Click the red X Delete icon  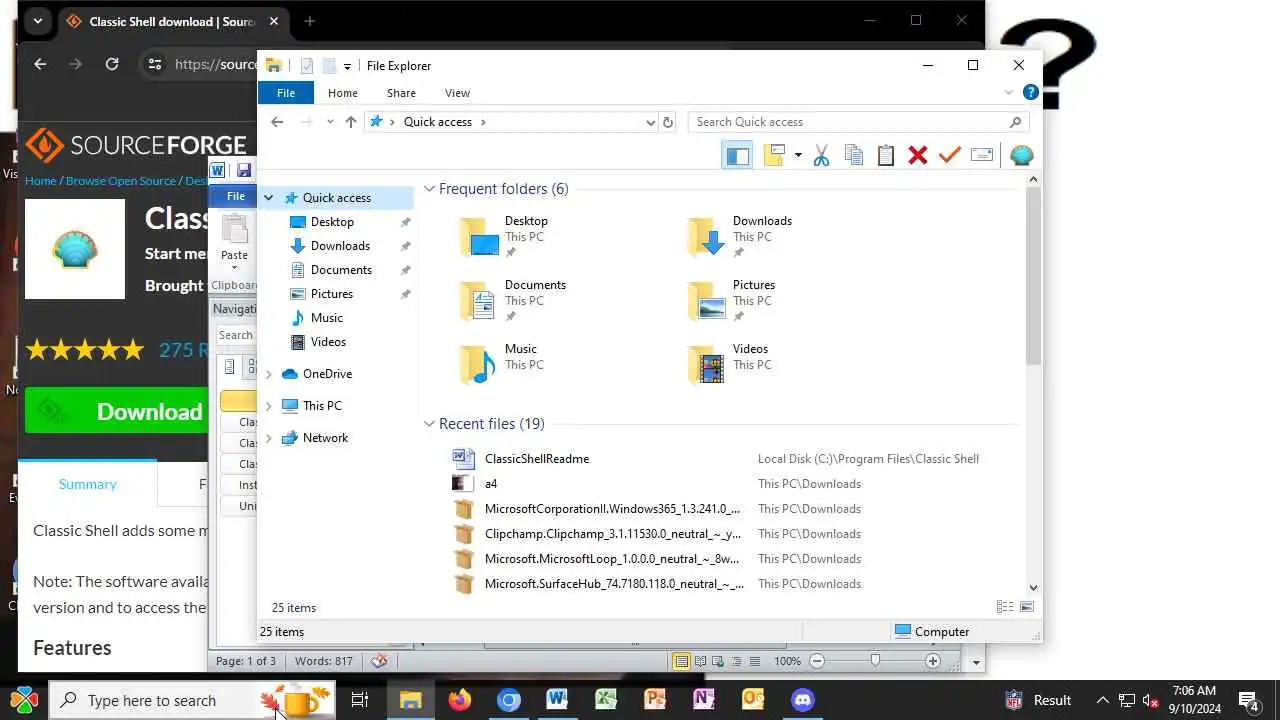918,155
